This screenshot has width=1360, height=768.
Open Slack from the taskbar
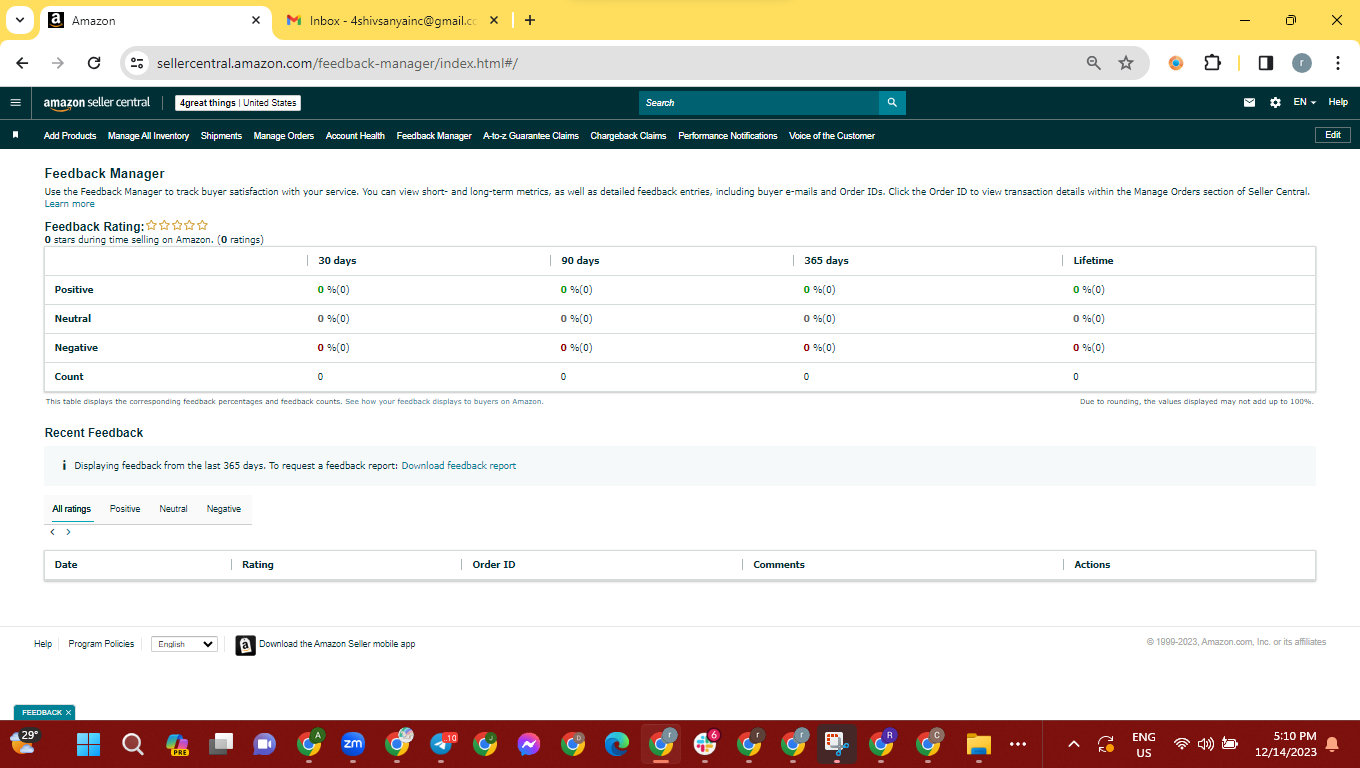pyautogui.click(x=706, y=743)
